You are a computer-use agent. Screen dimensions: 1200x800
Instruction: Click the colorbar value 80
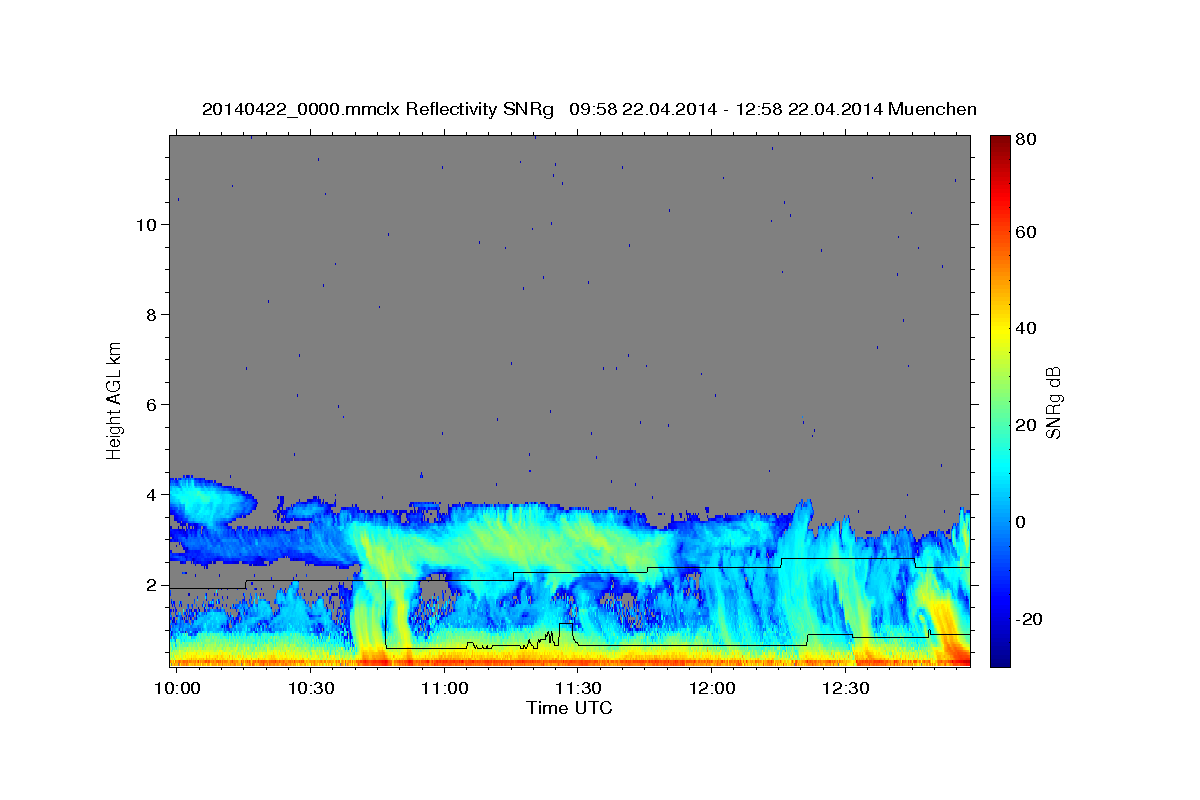(x=1025, y=140)
